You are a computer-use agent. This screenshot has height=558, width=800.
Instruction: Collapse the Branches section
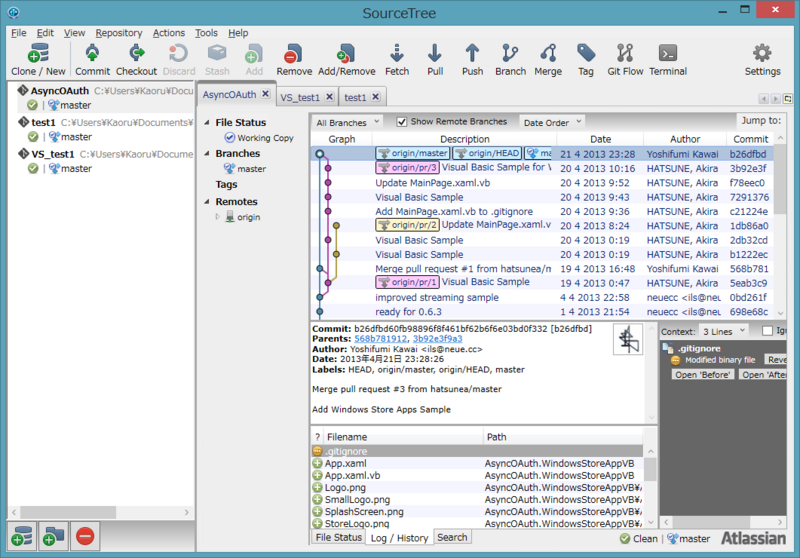207,154
